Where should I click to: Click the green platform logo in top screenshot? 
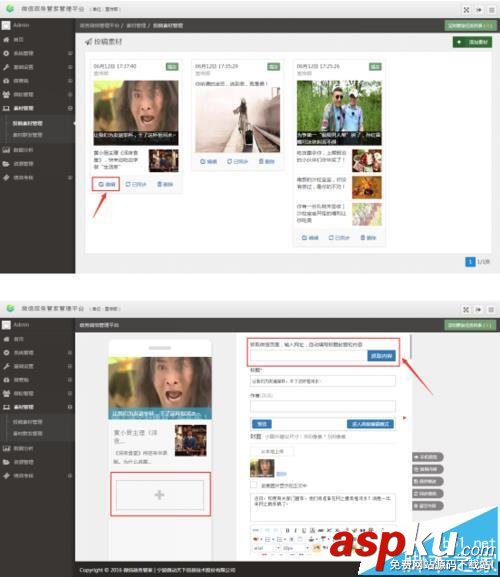coord(10,8)
